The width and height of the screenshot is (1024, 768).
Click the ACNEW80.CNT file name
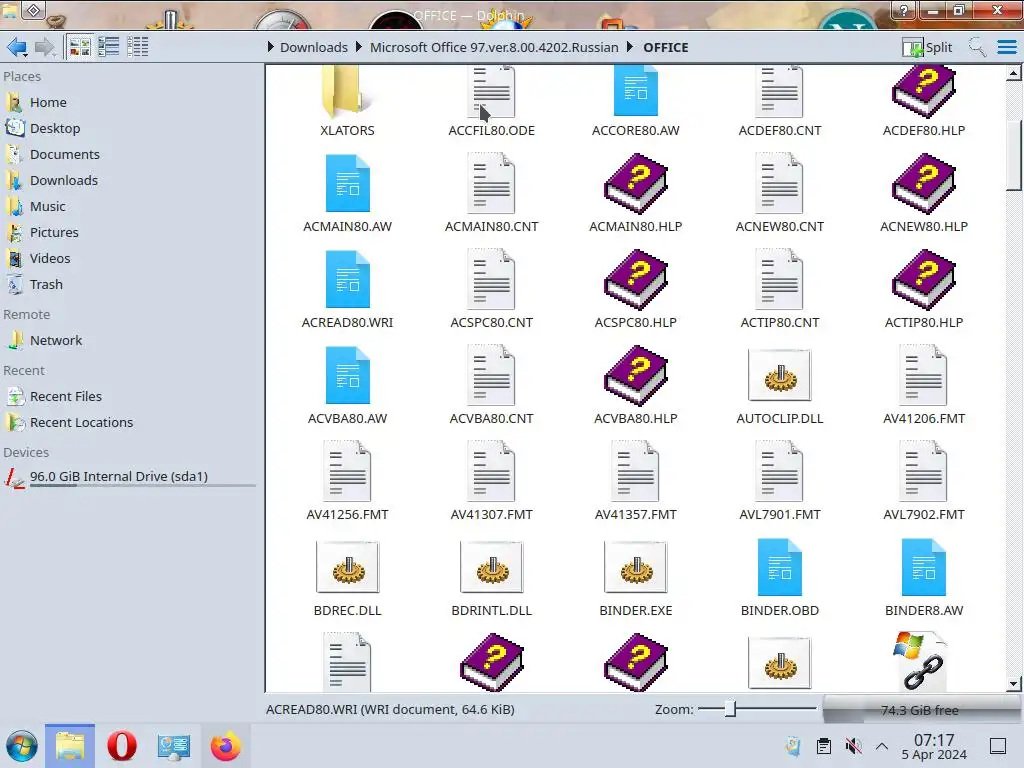click(780, 227)
